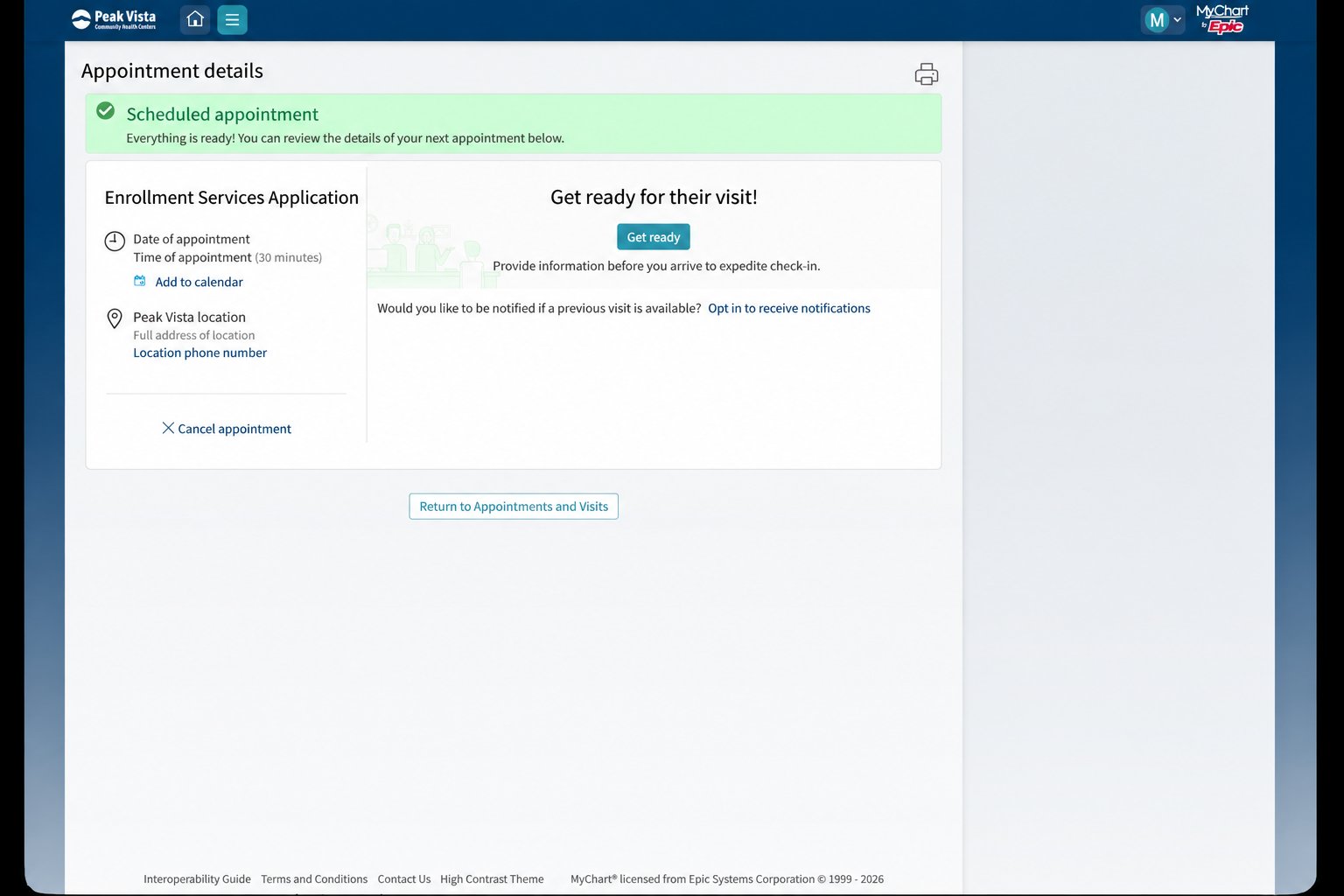Print the appointment details with printer icon
The width and height of the screenshot is (1344, 896).
pos(927,73)
